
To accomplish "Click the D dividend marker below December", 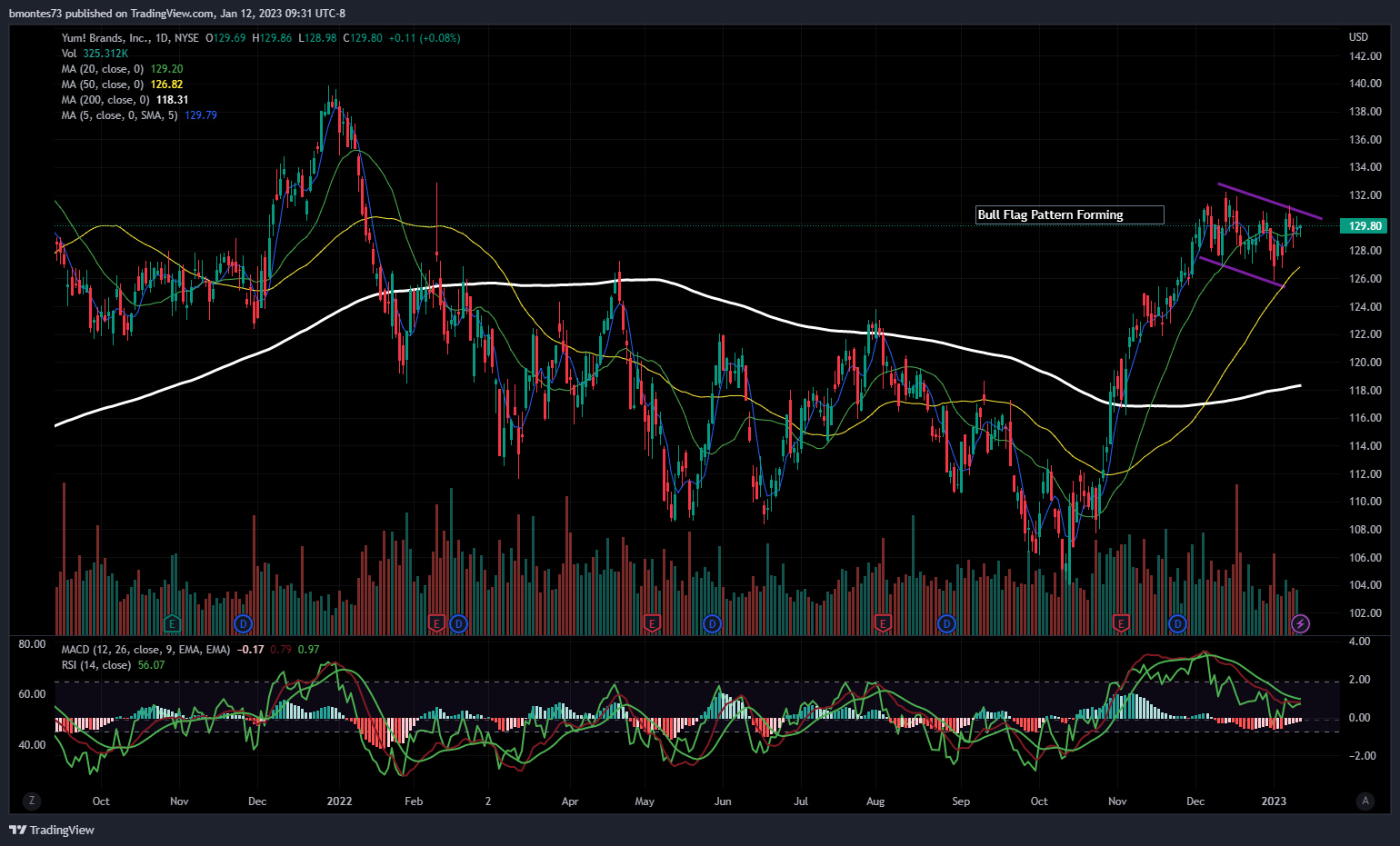I will click(x=1178, y=624).
